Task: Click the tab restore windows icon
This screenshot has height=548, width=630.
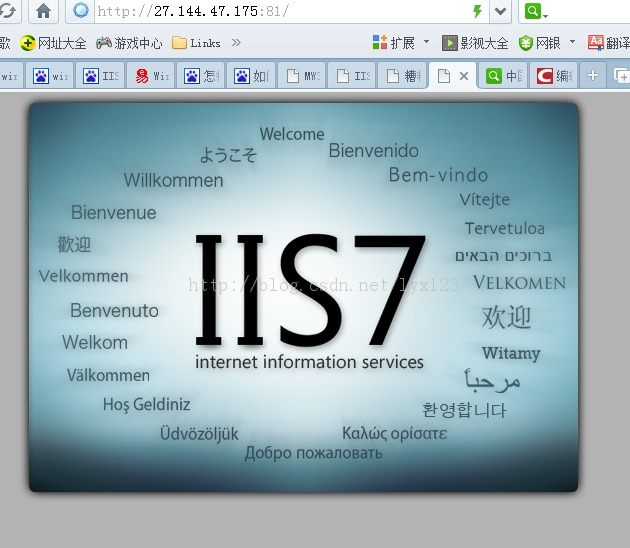Action: [x=621, y=75]
